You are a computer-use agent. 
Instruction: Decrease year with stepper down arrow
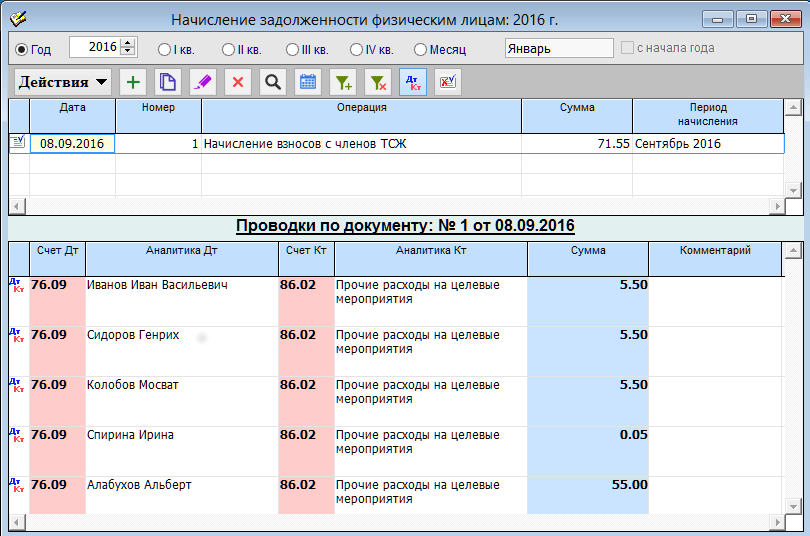click(x=128, y=51)
